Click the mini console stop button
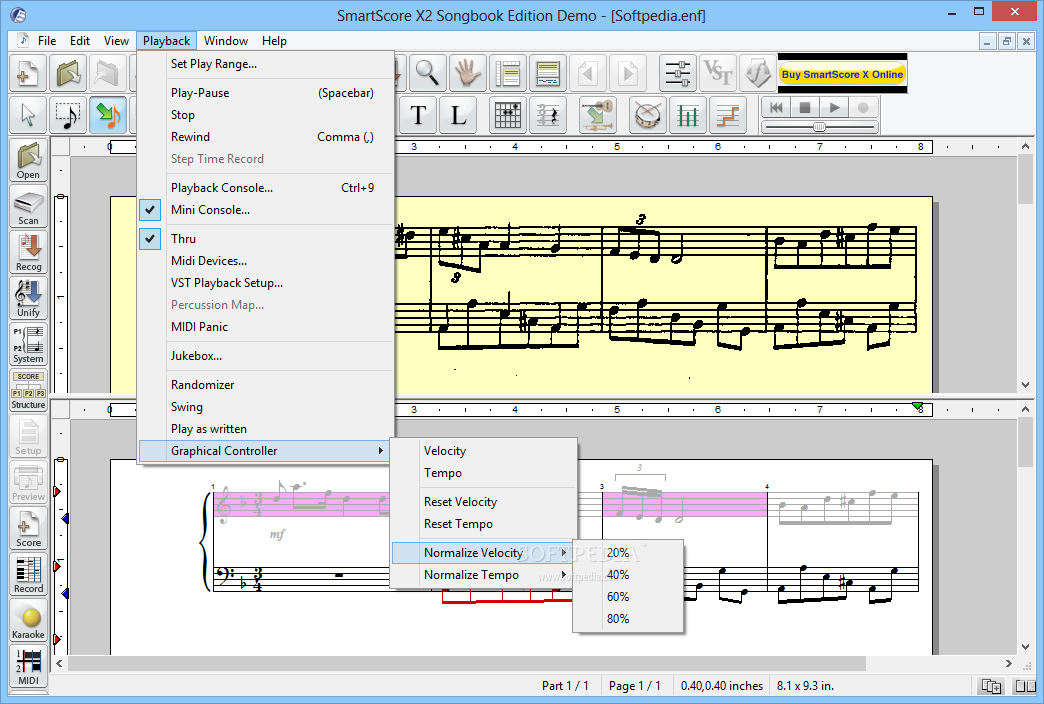 pyautogui.click(x=805, y=107)
